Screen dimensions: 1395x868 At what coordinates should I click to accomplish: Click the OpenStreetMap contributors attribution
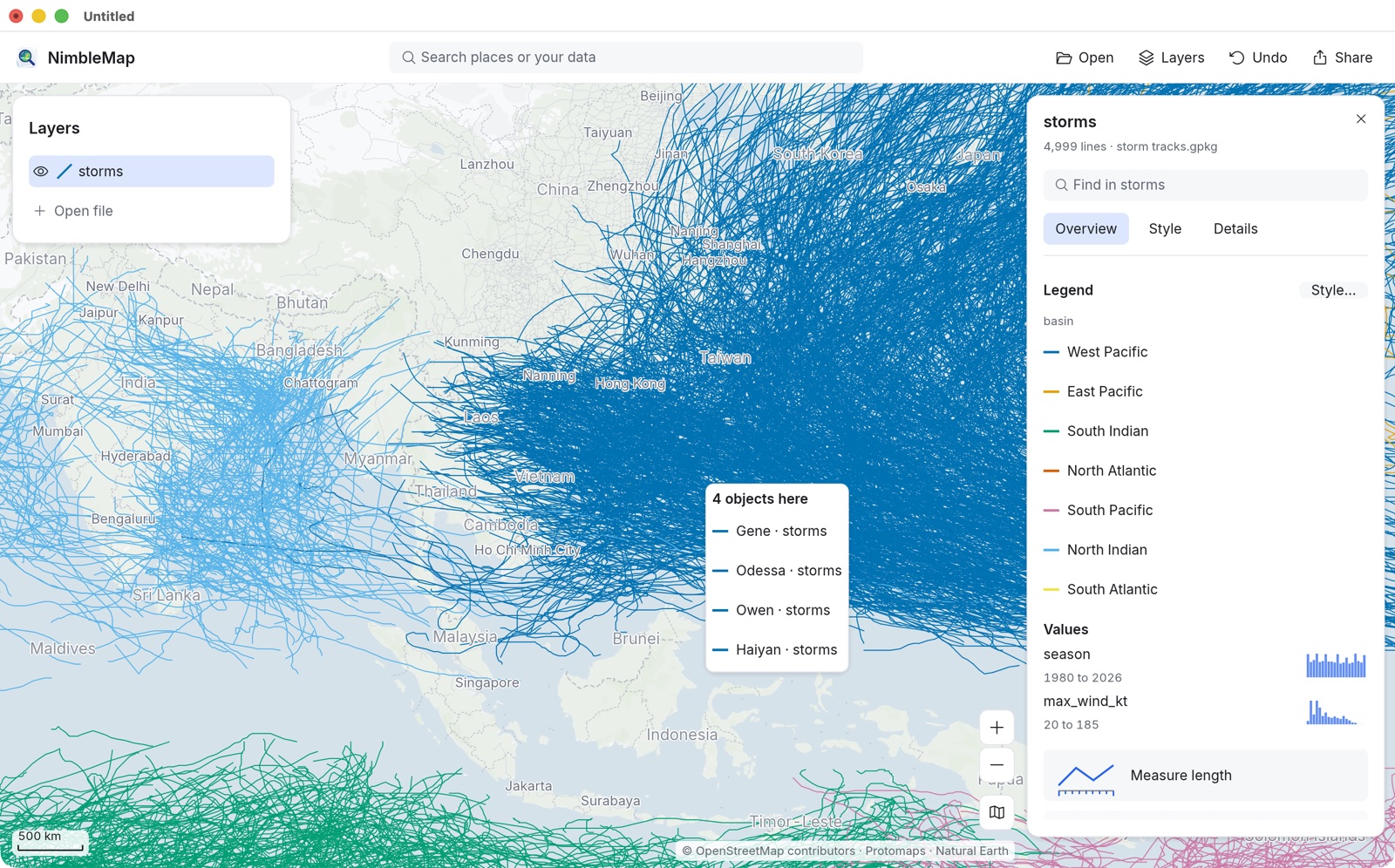[775, 851]
